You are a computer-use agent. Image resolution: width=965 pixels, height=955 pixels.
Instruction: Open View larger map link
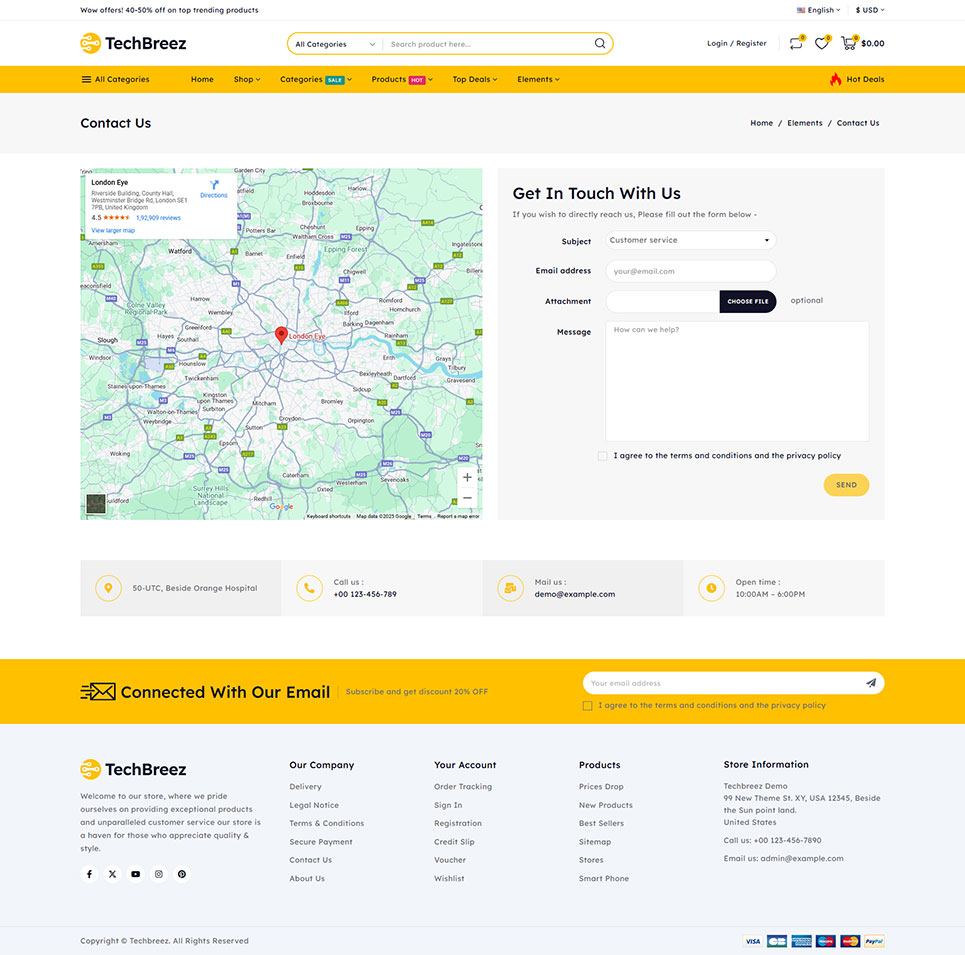pos(113,230)
